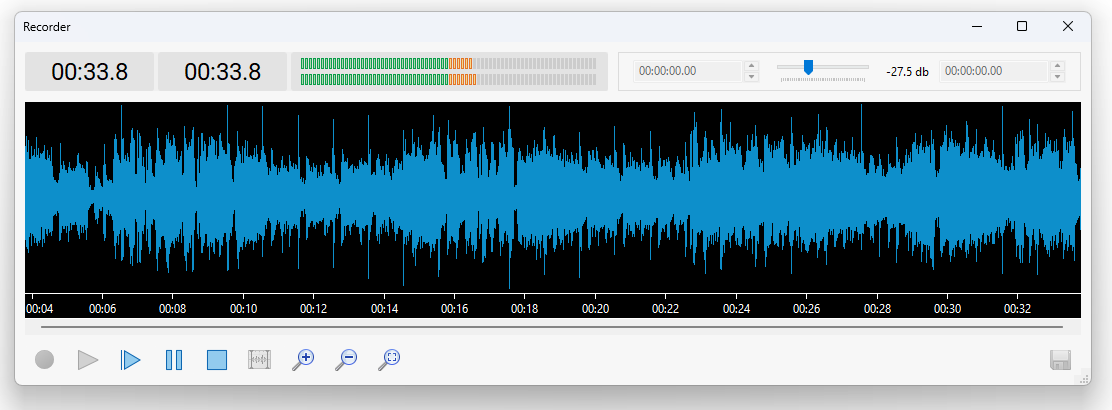Click the Save floppy disk icon
The width and height of the screenshot is (1112, 410).
[x=1061, y=360]
